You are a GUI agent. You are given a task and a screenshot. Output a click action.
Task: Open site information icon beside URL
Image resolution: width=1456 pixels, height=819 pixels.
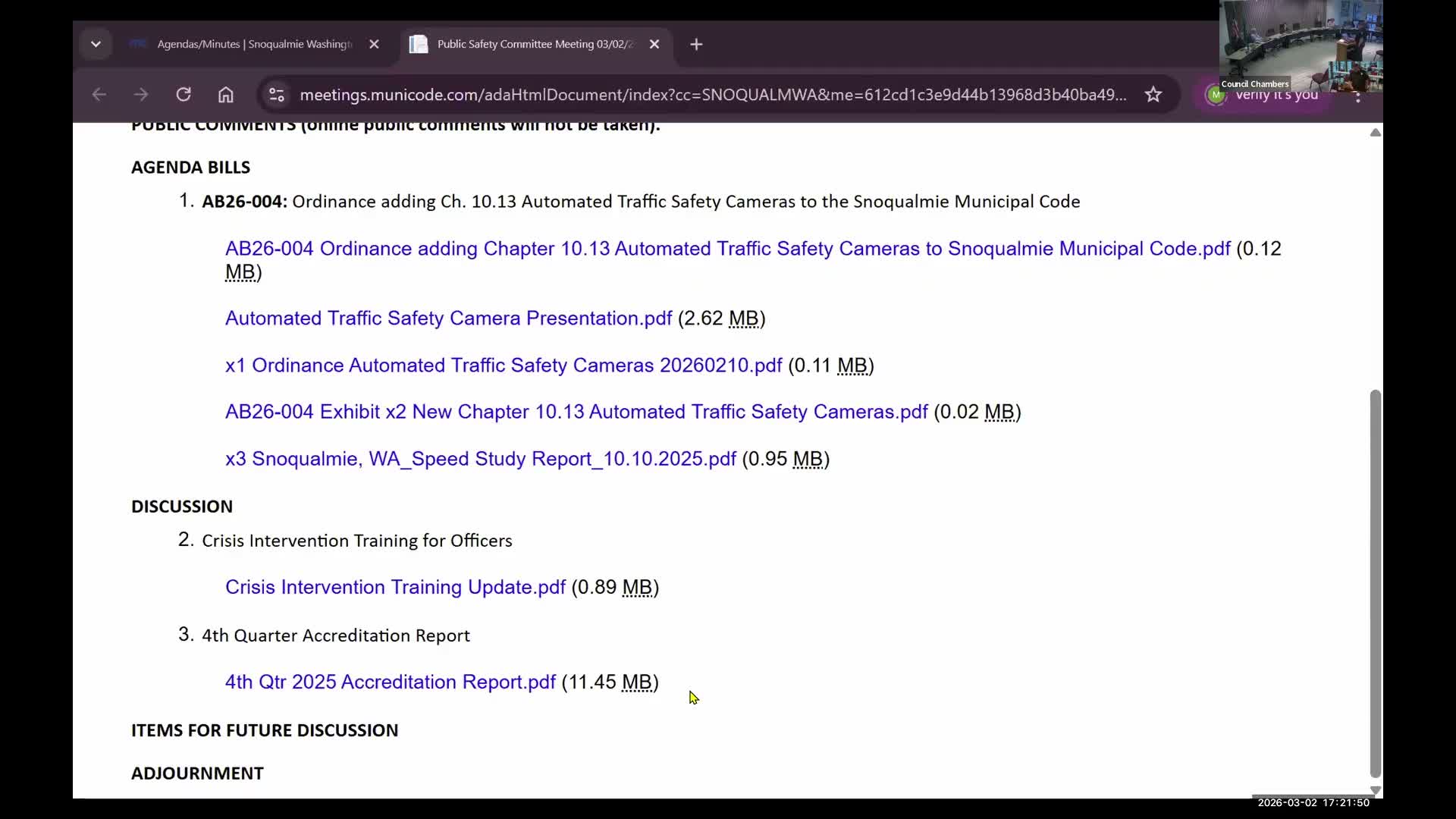pyautogui.click(x=277, y=95)
